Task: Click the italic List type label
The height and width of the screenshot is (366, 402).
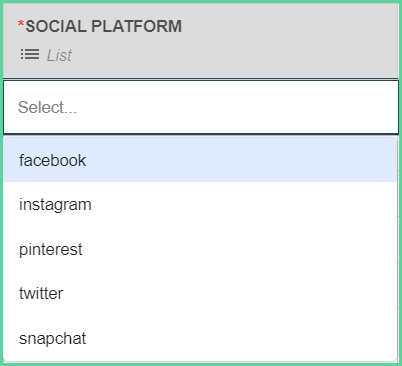Action: [x=59, y=55]
